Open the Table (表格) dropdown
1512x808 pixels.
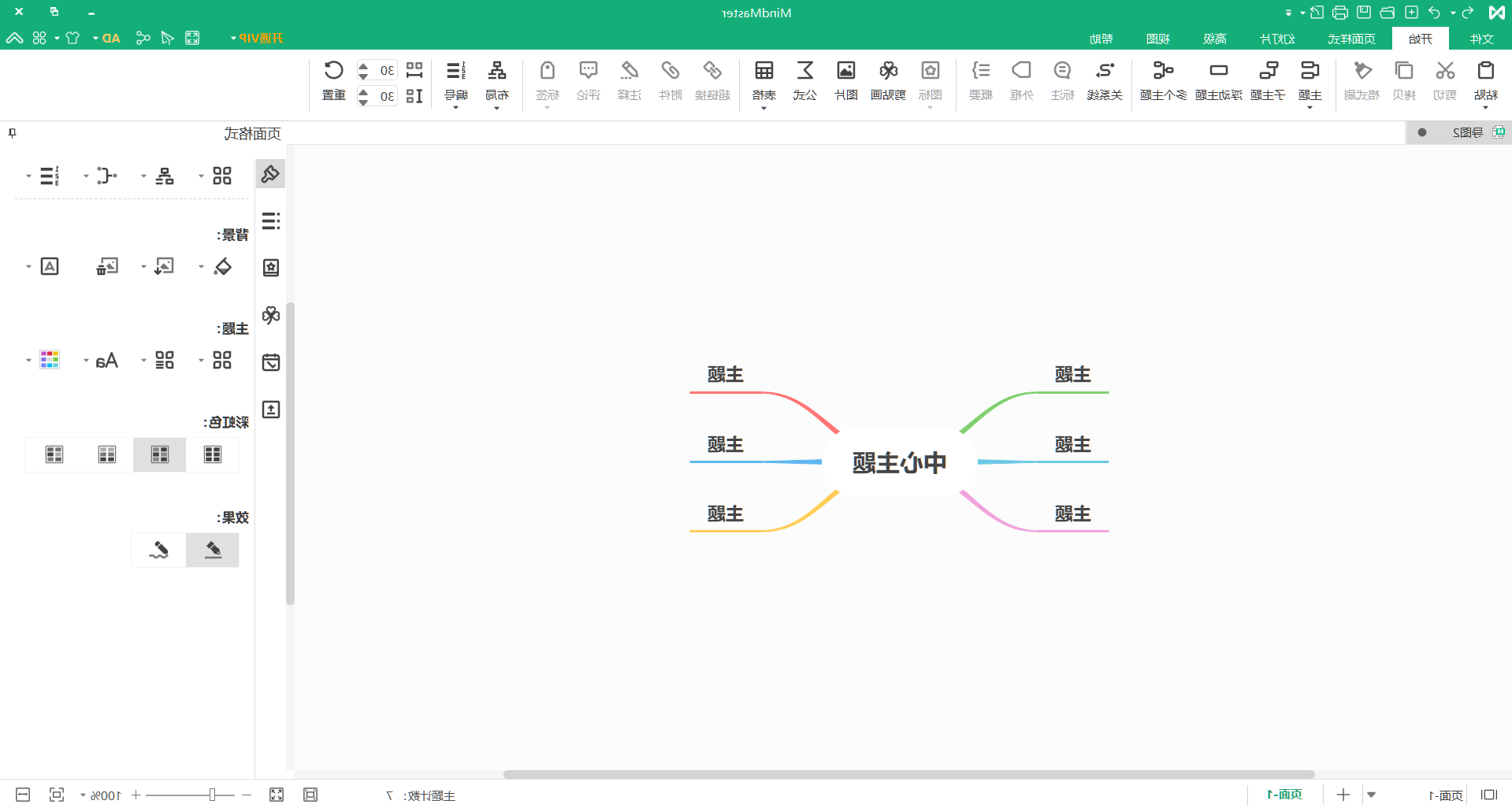[x=763, y=108]
